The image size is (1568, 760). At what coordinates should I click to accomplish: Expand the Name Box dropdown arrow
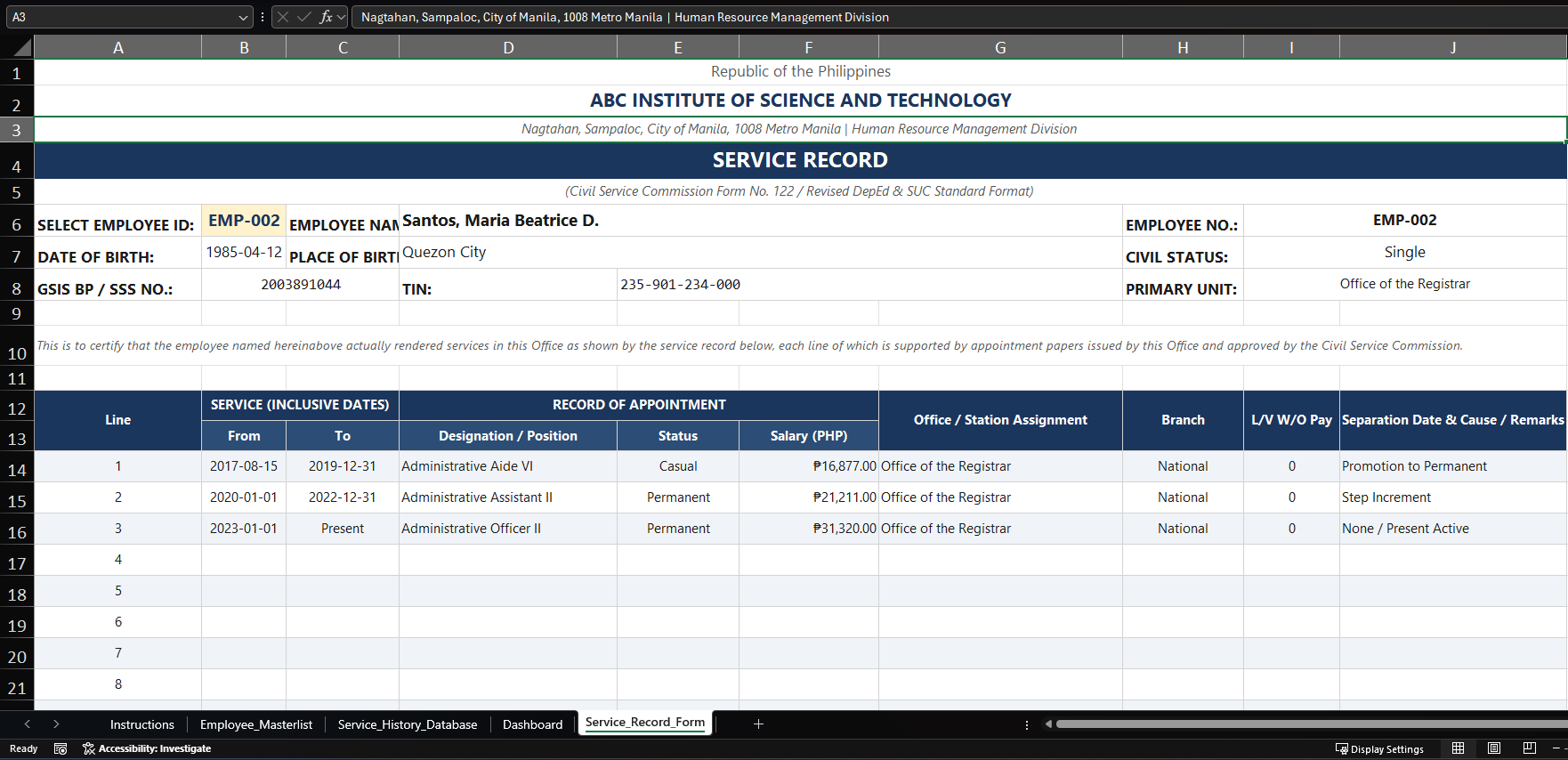click(x=244, y=17)
